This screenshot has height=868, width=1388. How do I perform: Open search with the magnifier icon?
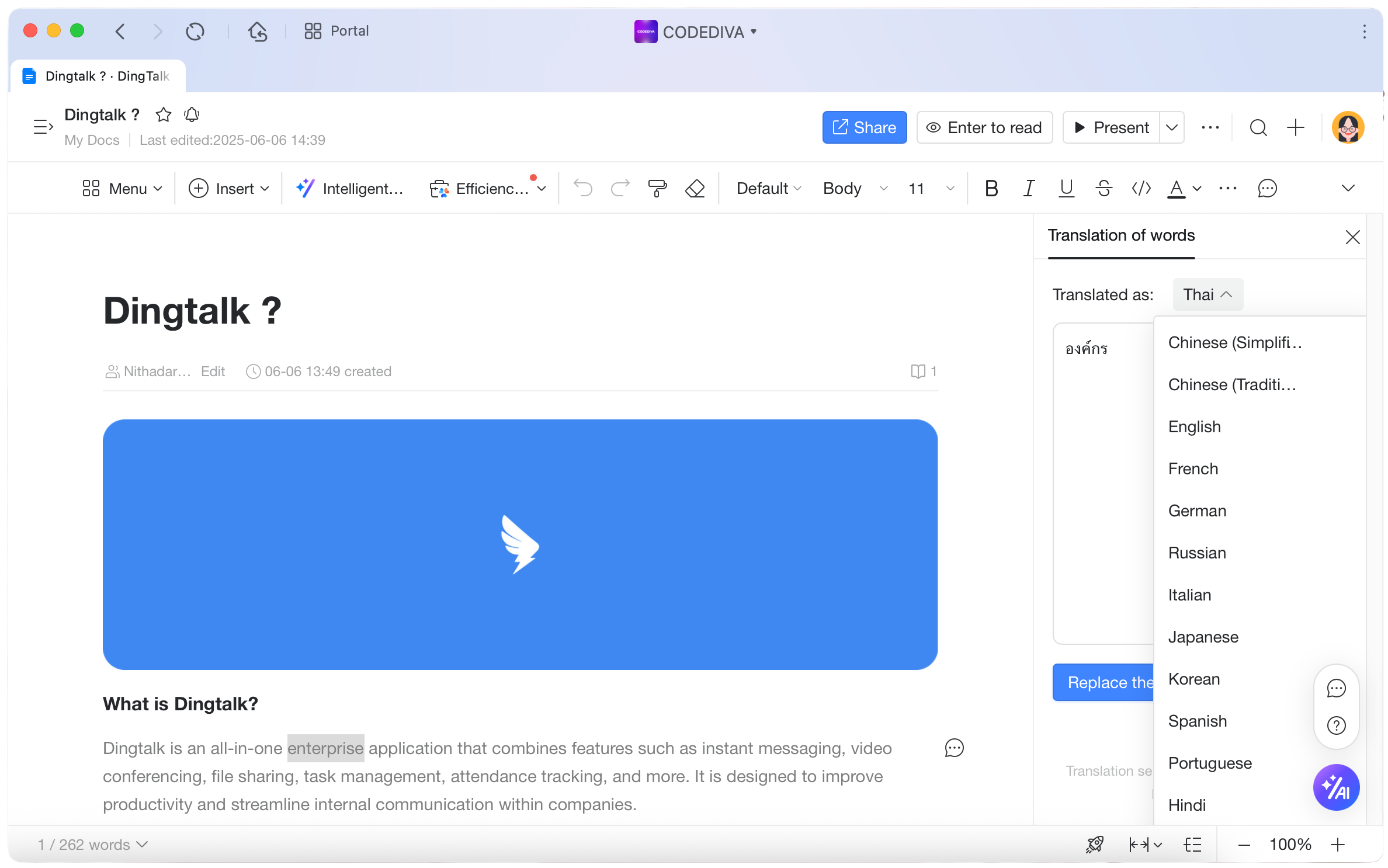click(x=1259, y=127)
